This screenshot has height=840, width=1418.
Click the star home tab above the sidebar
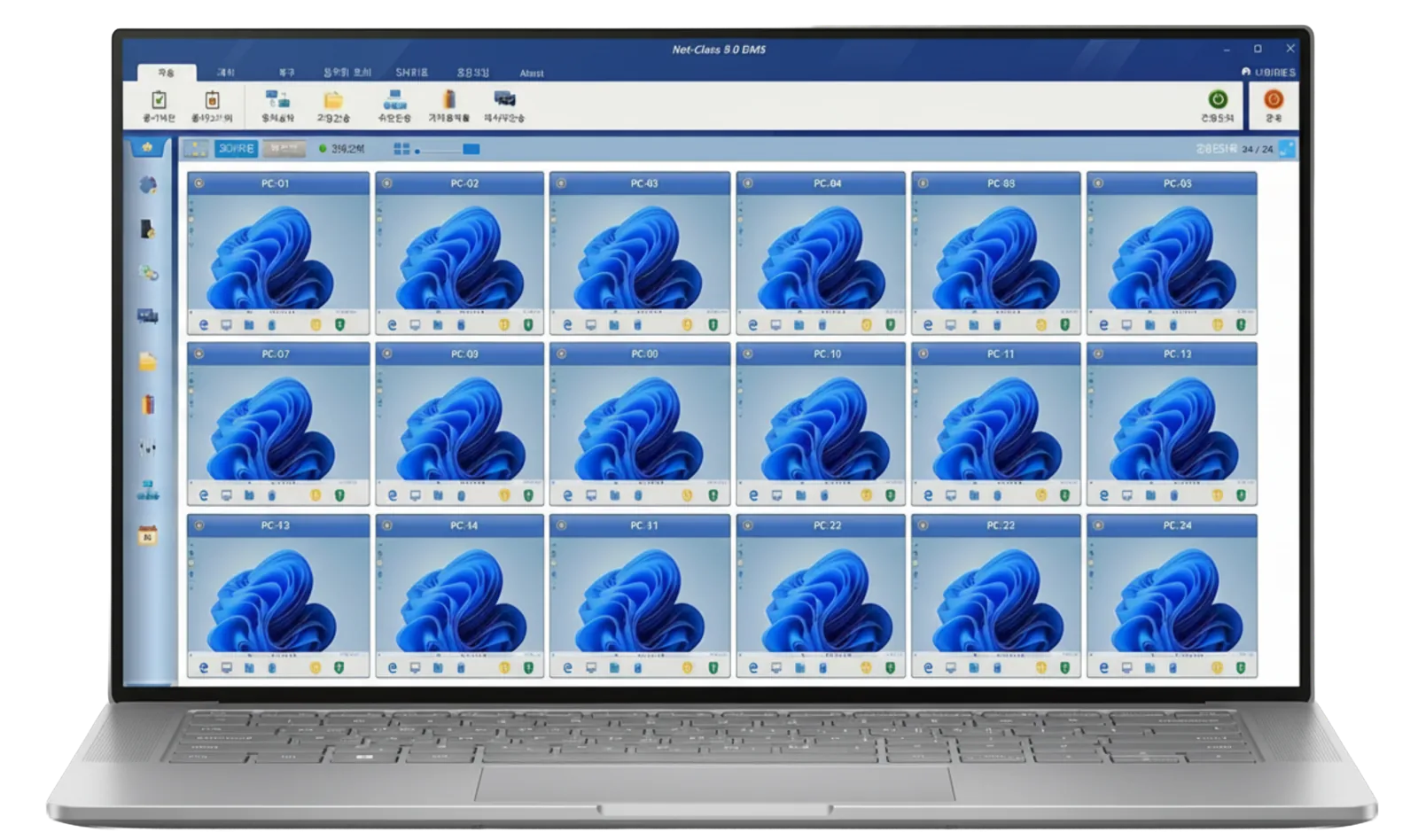point(147,147)
